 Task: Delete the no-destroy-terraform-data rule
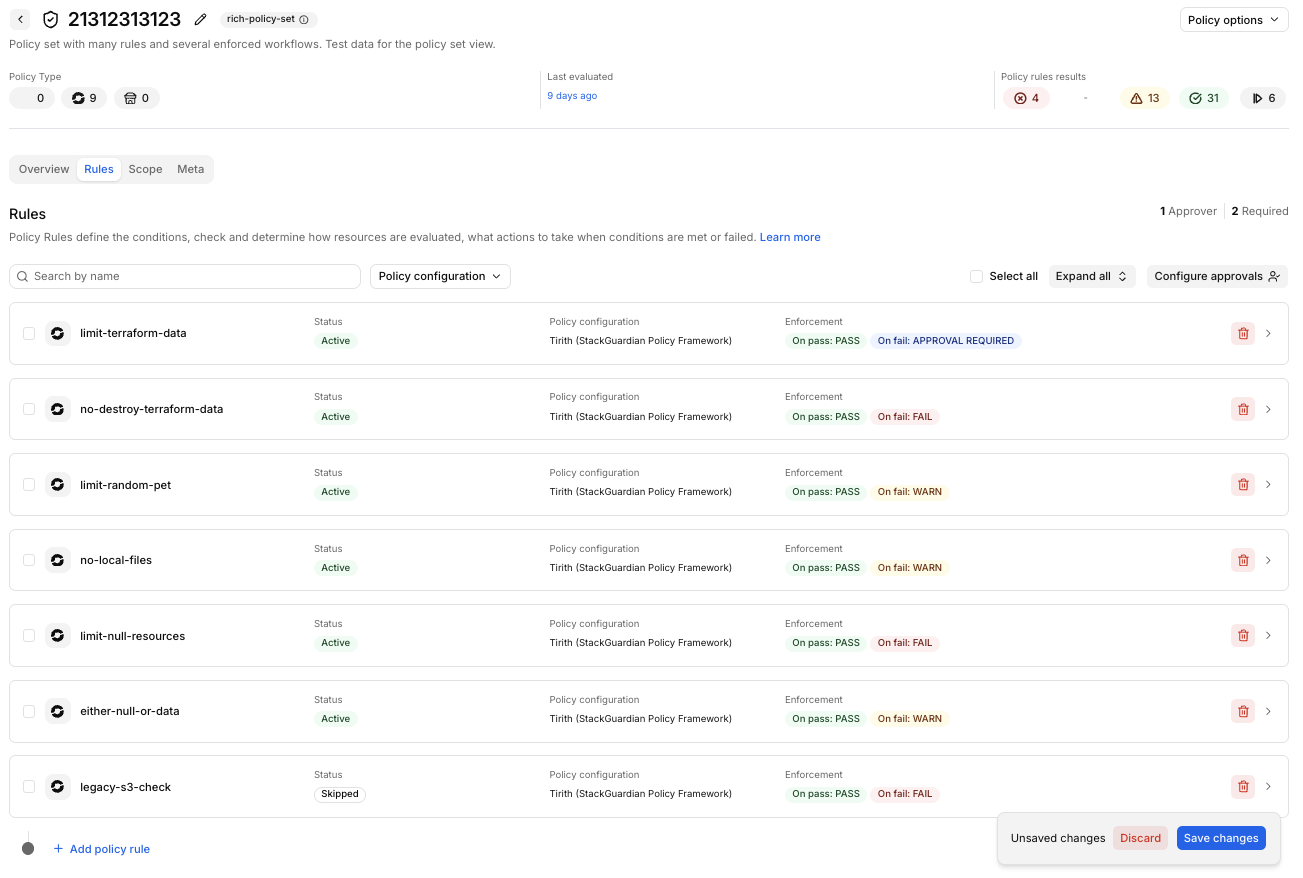[x=1243, y=409]
